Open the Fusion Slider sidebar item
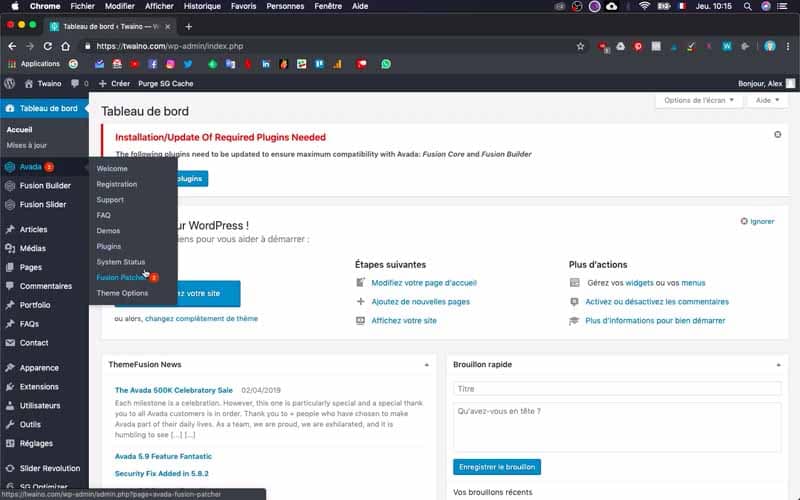The height and width of the screenshot is (500, 800). click(44, 205)
